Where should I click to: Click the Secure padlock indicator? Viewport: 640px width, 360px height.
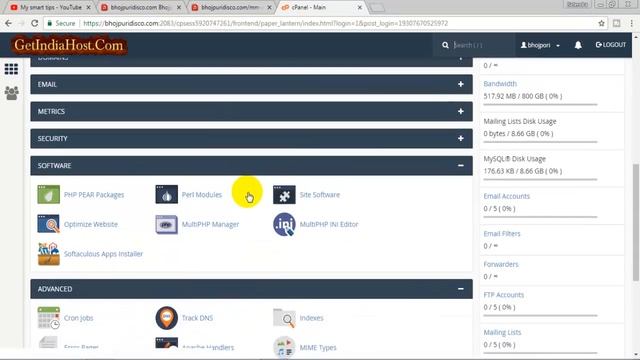coord(61,23)
